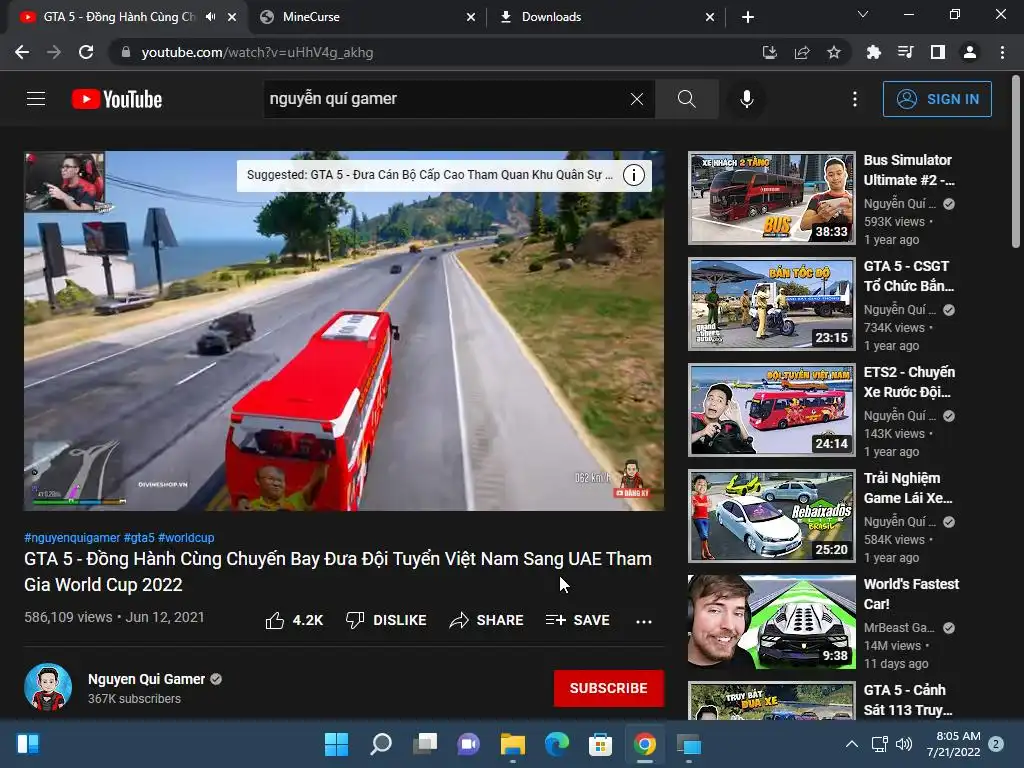Open taskbar Search
The height and width of the screenshot is (768, 1024).
pos(381,744)
